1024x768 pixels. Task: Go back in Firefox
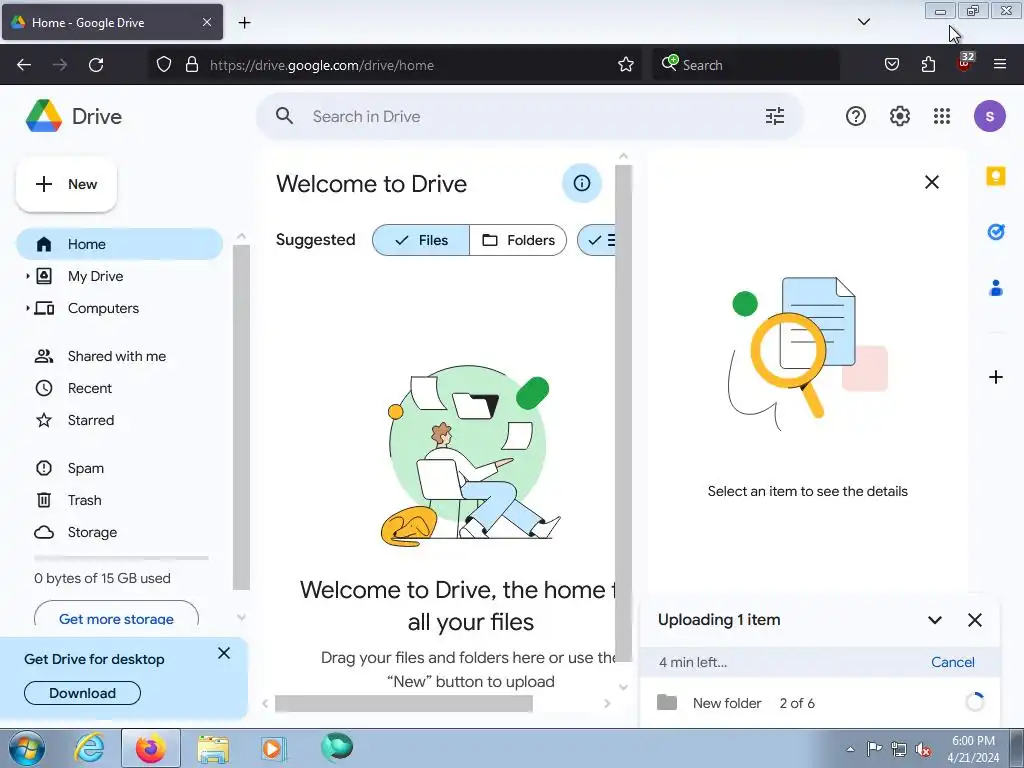(x=24, y=65)
